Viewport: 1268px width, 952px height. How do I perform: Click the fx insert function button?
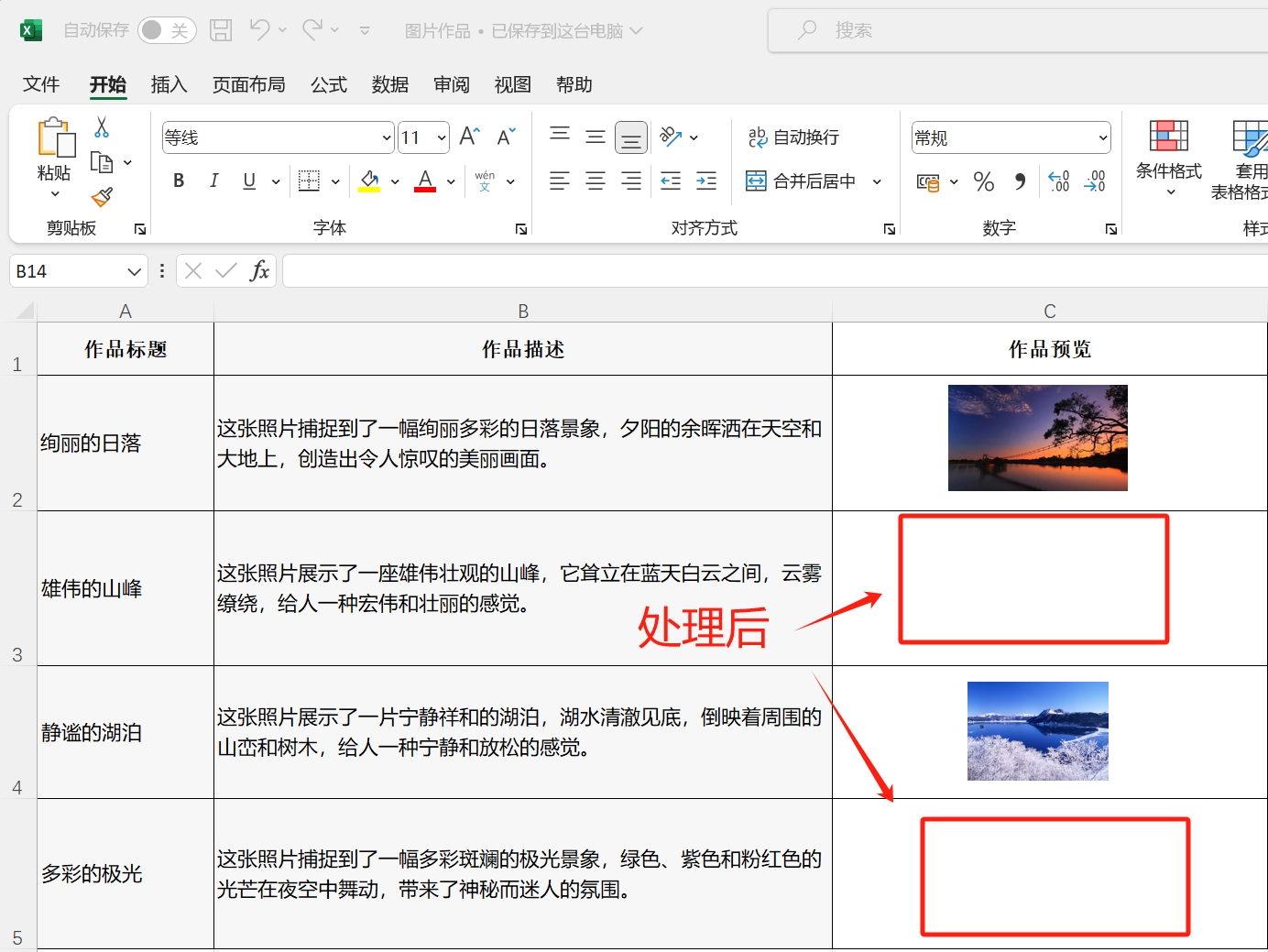coord(259,270)
